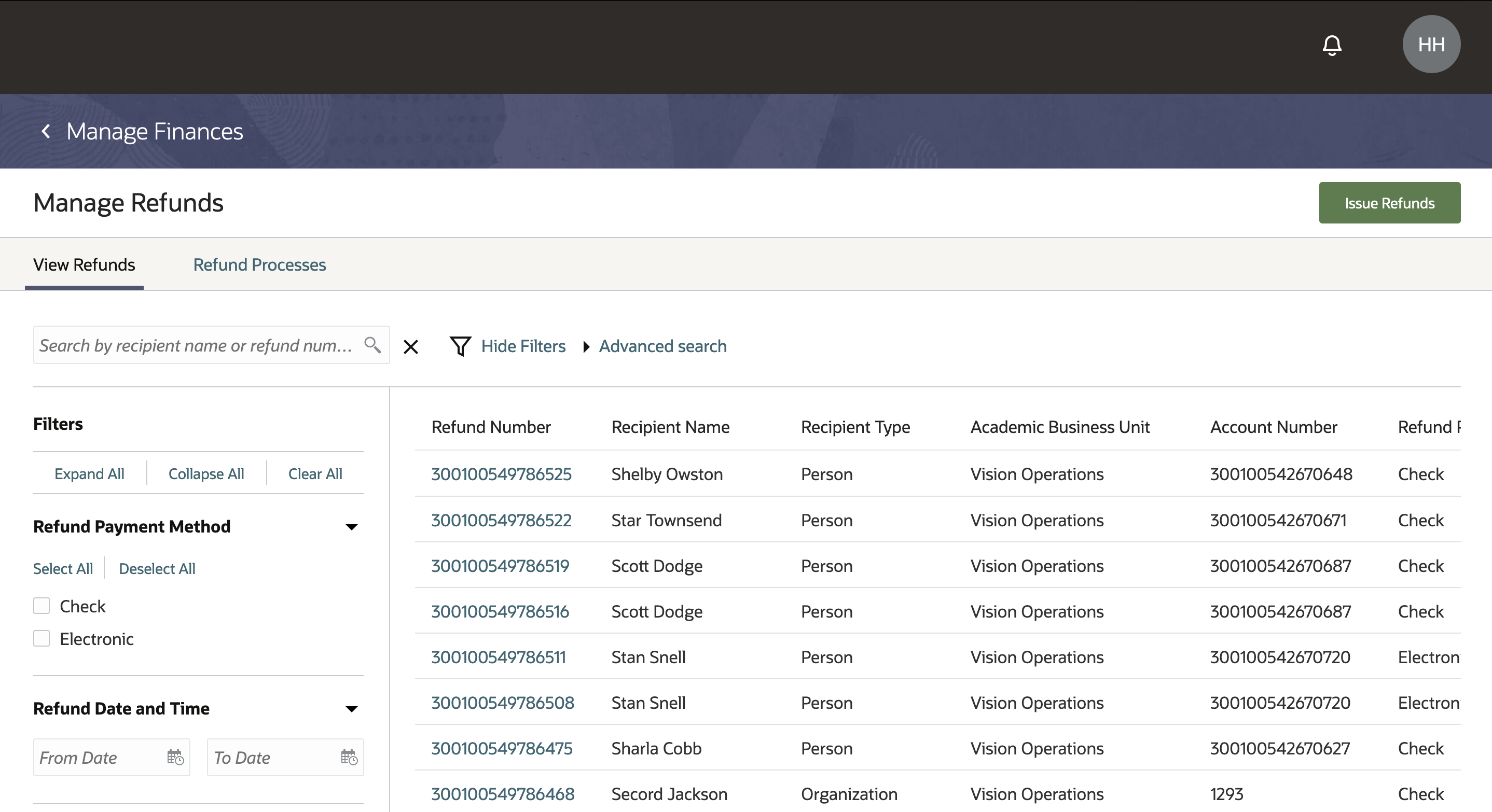
Task: Click Deselect All under payment method
Action: point(157,568)
